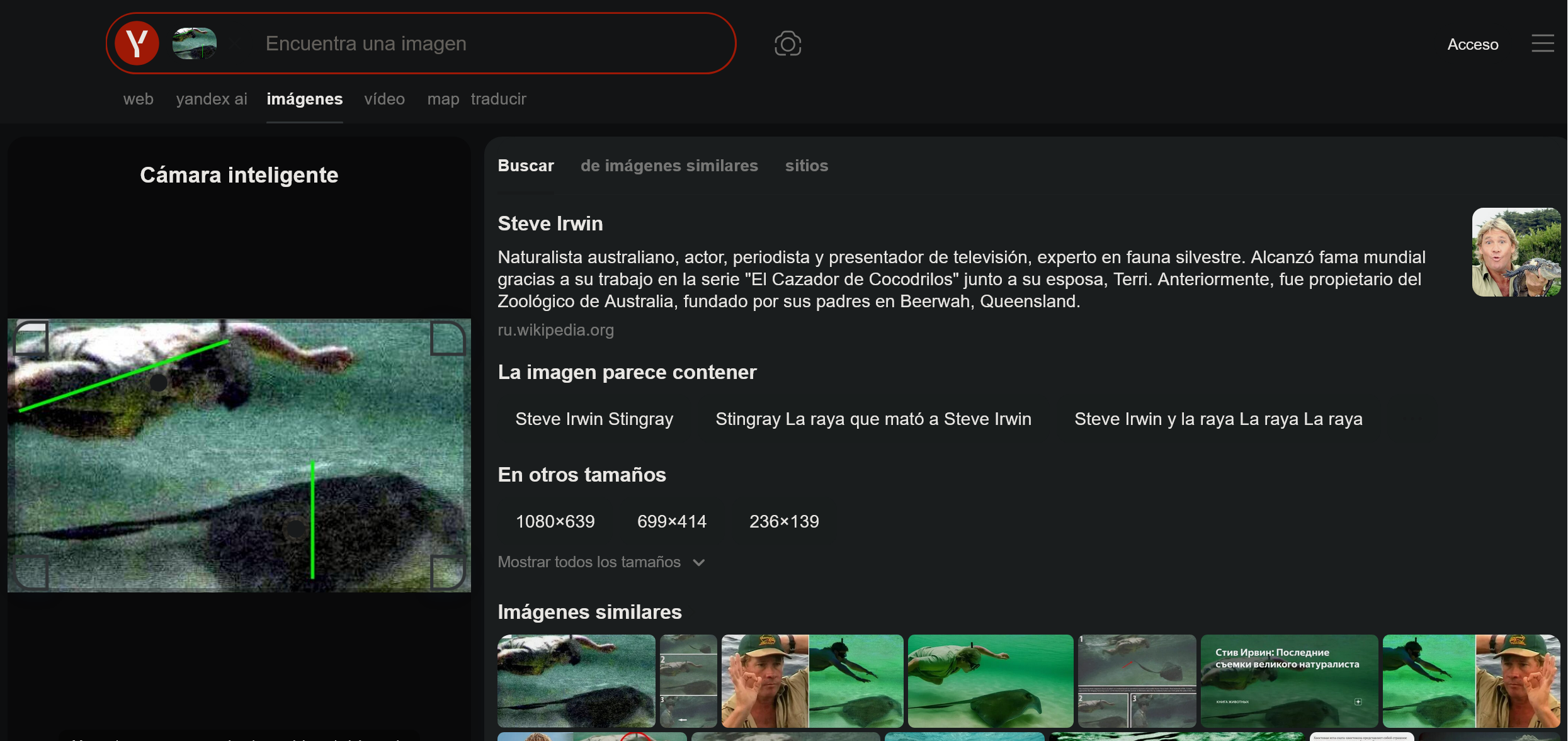Open camera image search icon
Viewport: 1568px width, 741px height.
pyautogui.click(x=787, y=43)
